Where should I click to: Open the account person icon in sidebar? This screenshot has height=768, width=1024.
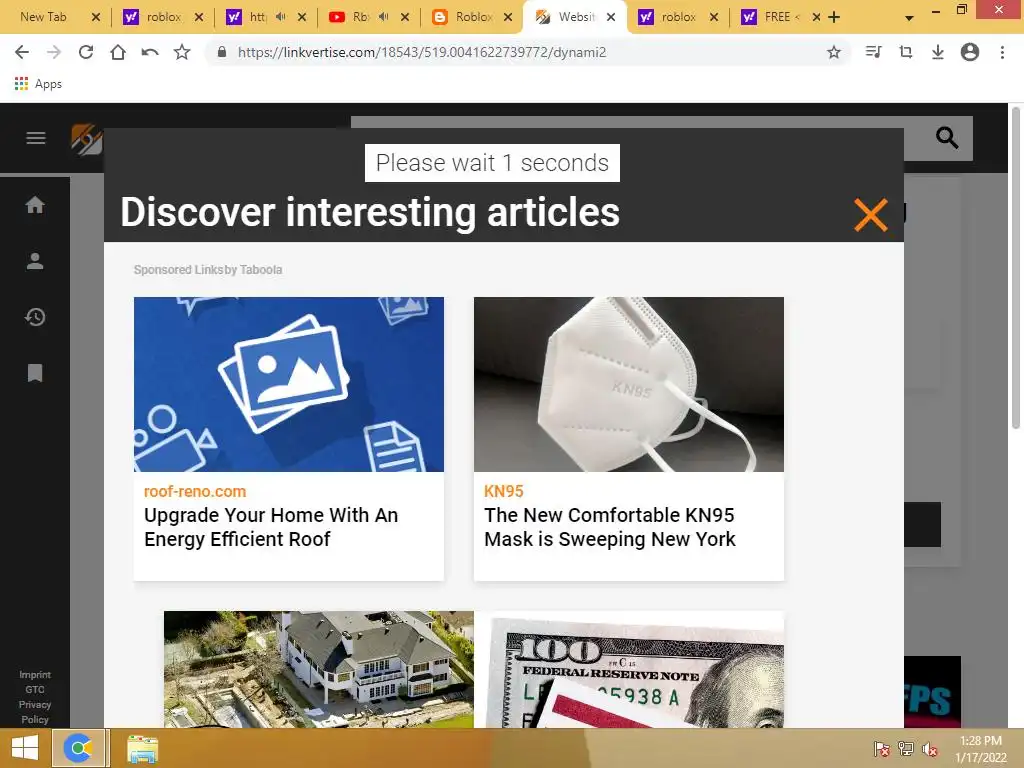click(x=35, y=261)
